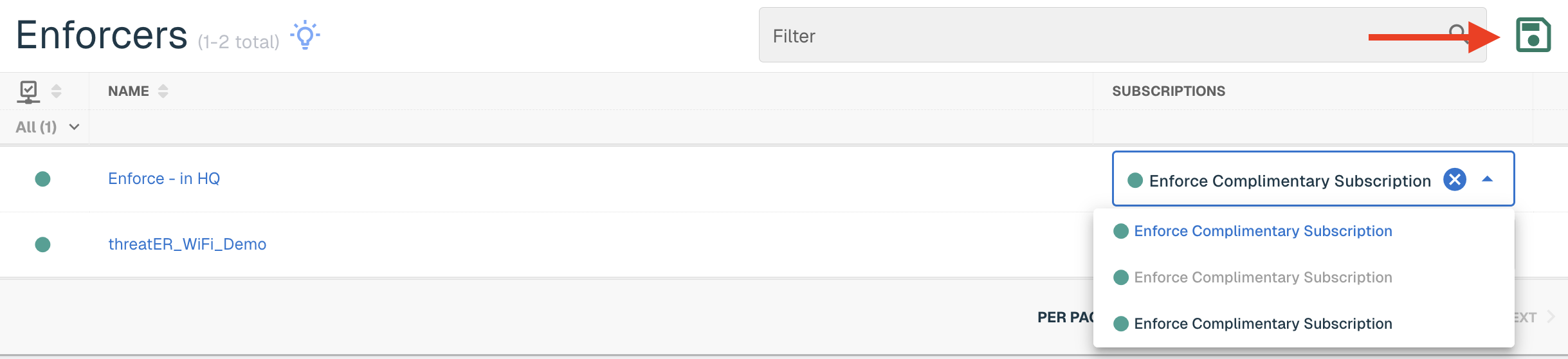This screenshot has width=1568, height=359.
Task: Click the SUBSCRIPTIONS column header
Action: click(1169, 91)
